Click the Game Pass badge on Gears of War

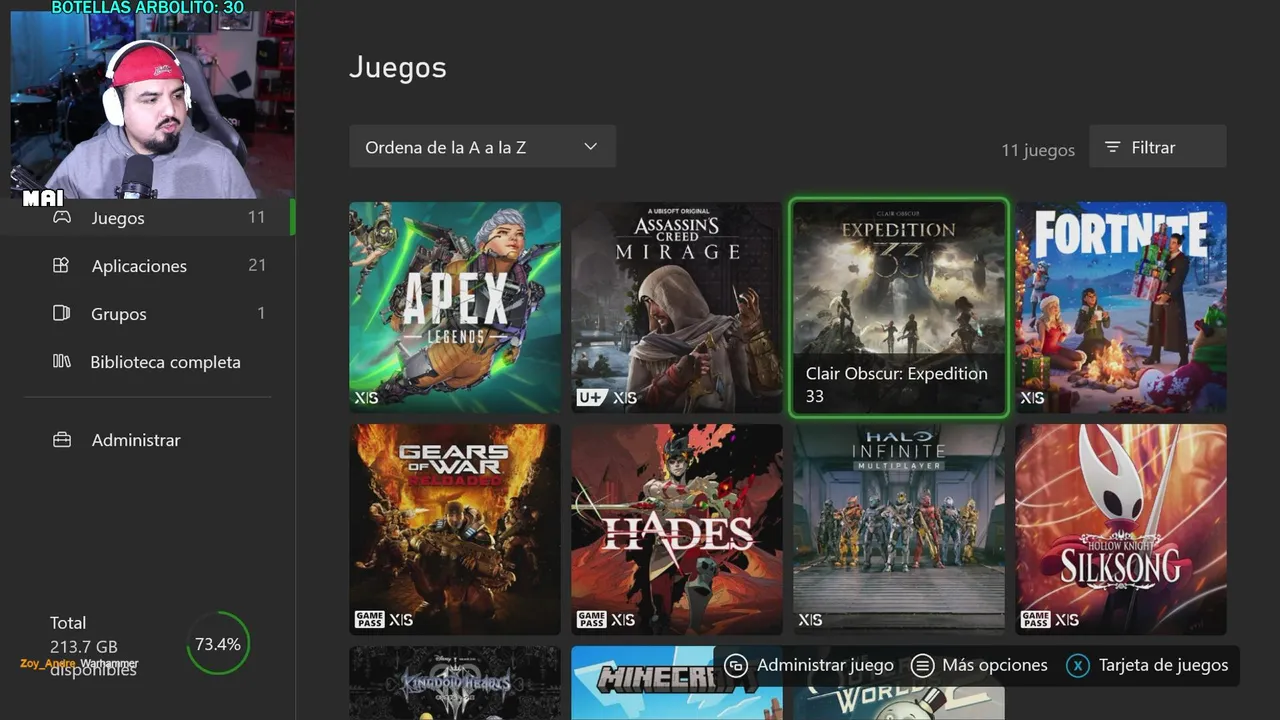369,620
